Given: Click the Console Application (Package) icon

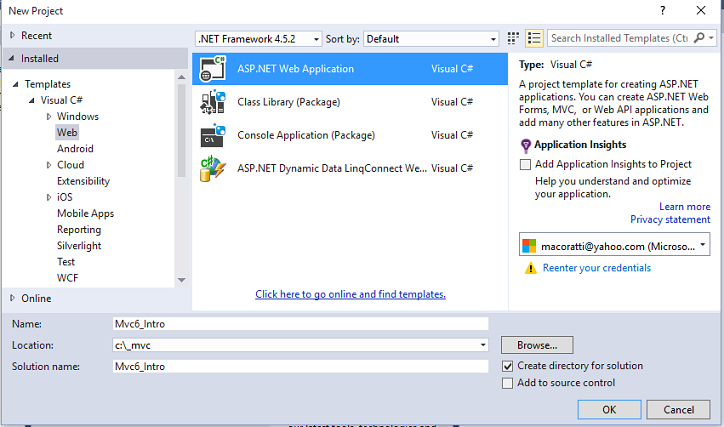Looking at the screenshot, I should (213, 135).
